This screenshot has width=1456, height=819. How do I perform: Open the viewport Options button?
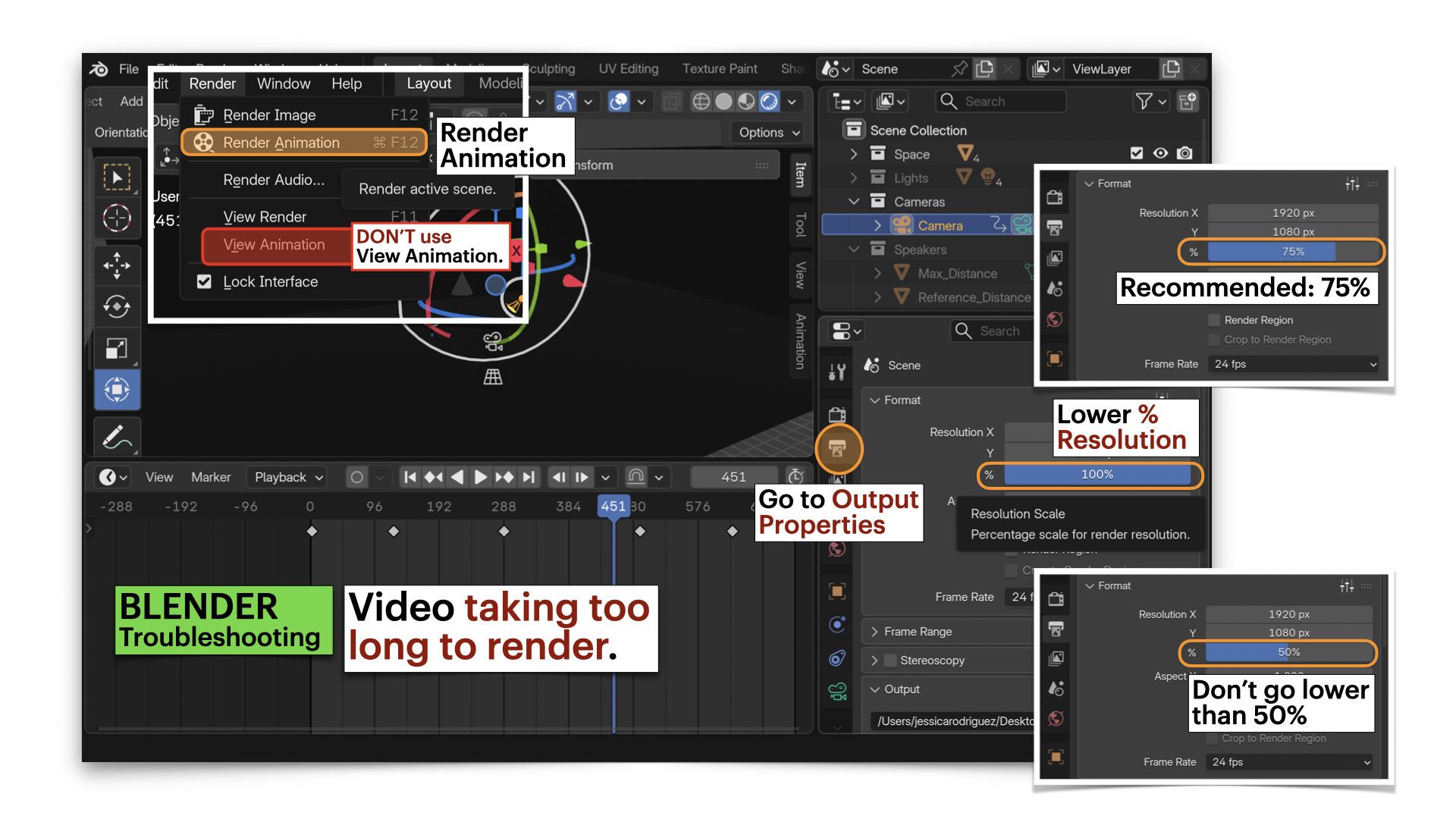coord(768,132)
